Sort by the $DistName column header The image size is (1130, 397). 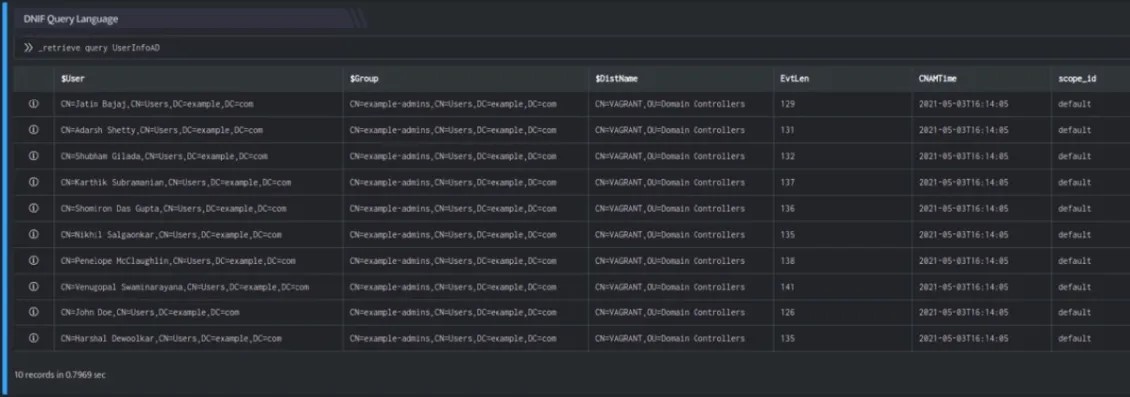pos(681,79)
